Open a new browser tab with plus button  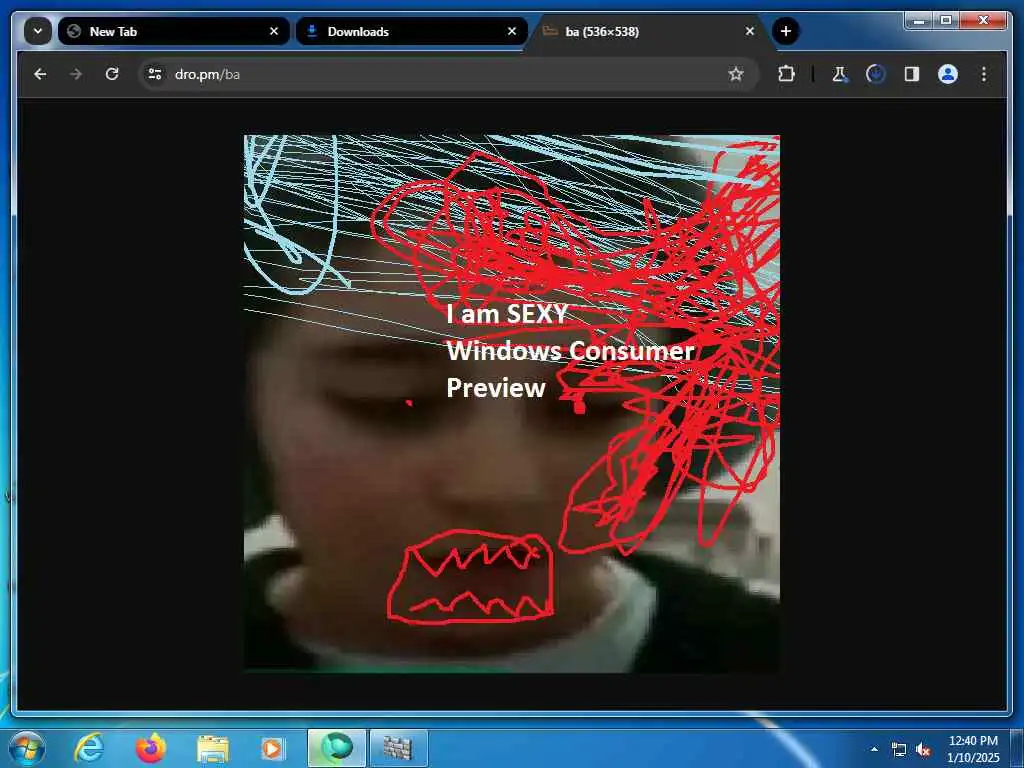coord(786,31)
